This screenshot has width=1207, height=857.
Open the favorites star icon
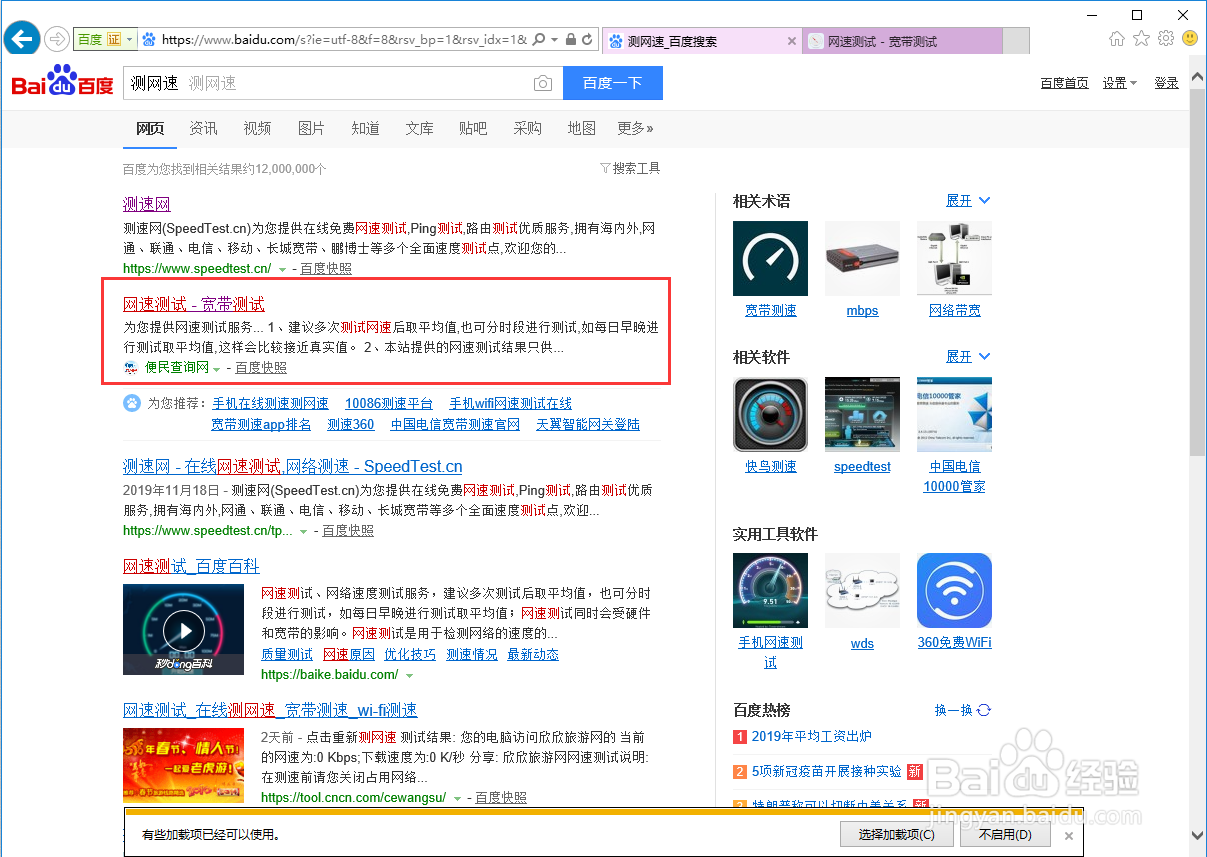pos(1142,39)
